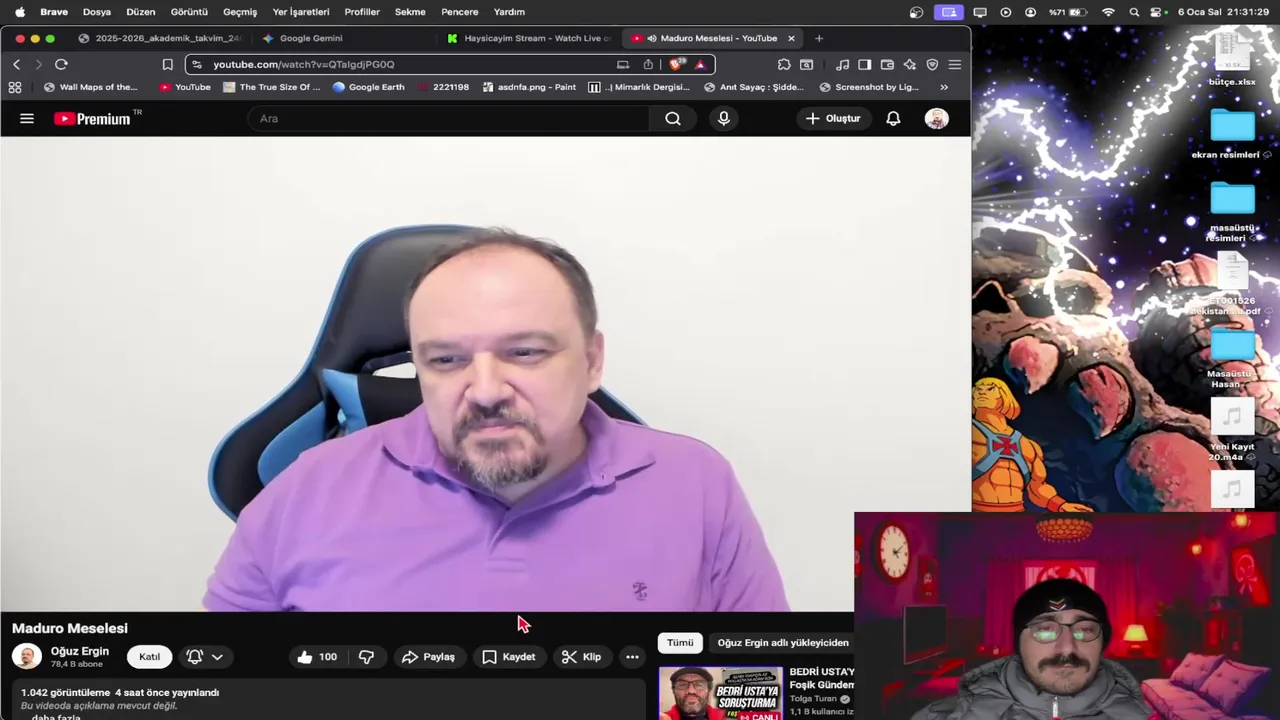Open the Wall Maps bookmark
This screenshot has height=720, width=1280.
coord(90,87)
